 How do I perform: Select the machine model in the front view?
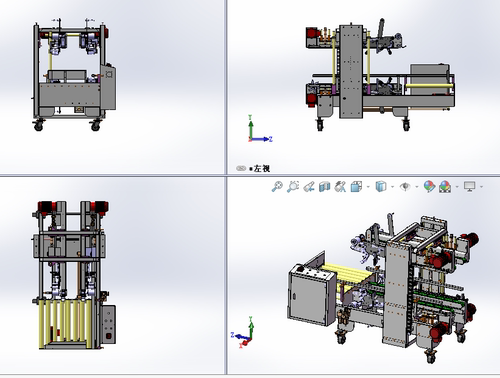(x=74, y=75)
